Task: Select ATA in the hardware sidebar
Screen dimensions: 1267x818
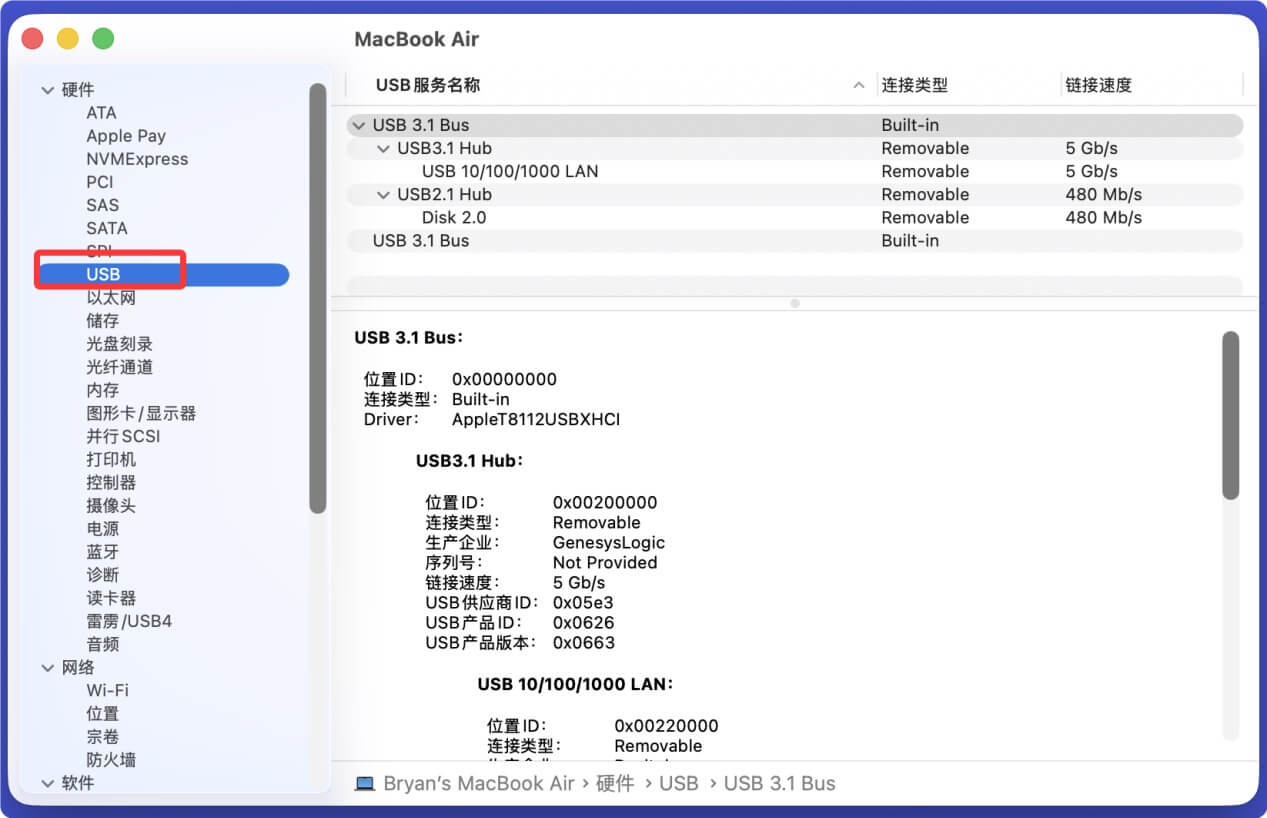Action: coord(103,112)
